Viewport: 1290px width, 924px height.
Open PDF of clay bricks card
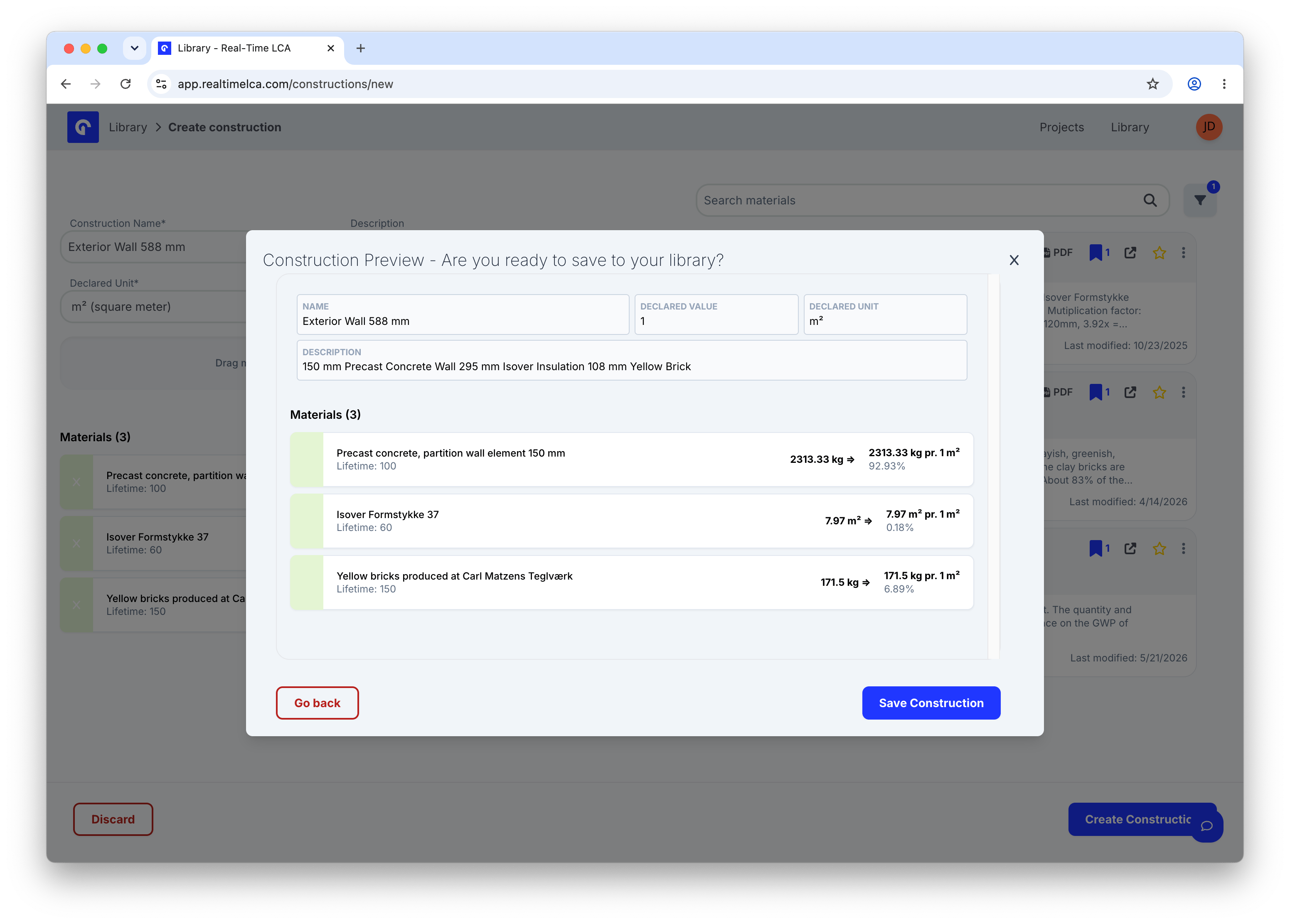click(1059, 392)
